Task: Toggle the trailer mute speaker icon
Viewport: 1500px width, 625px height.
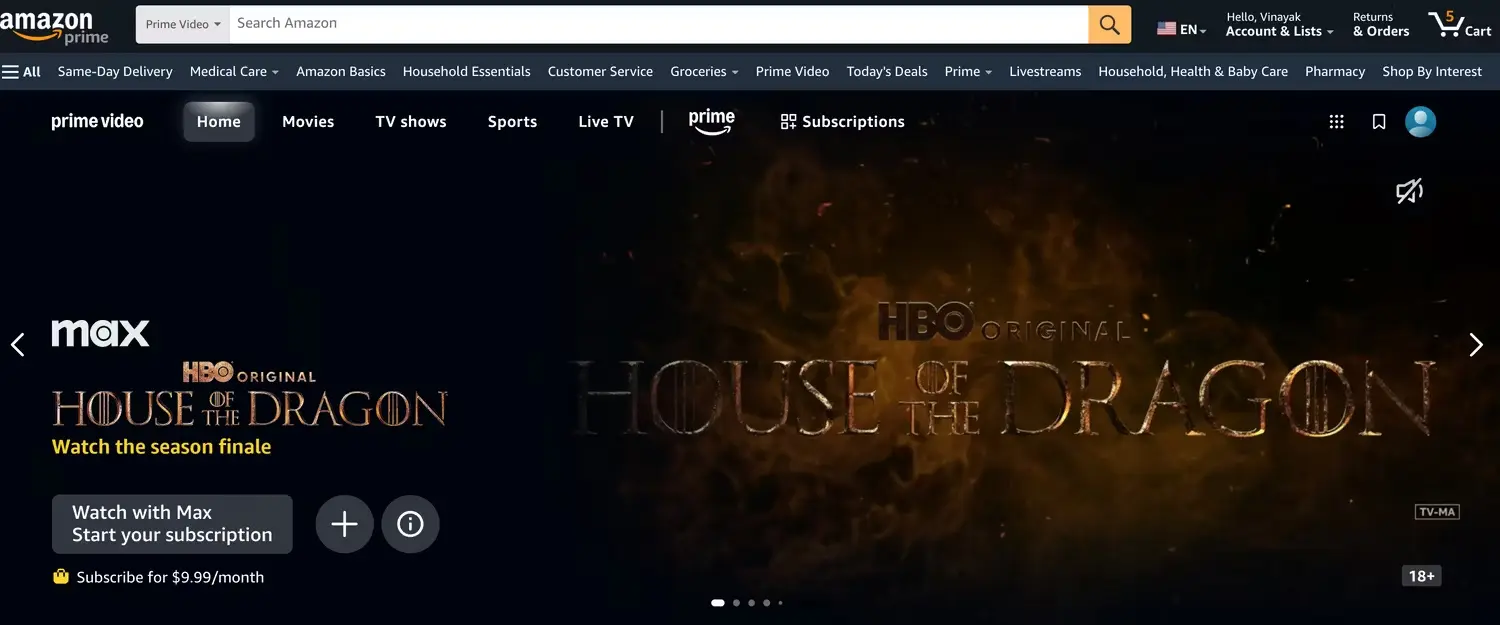Action: (x=1409, y=191)
